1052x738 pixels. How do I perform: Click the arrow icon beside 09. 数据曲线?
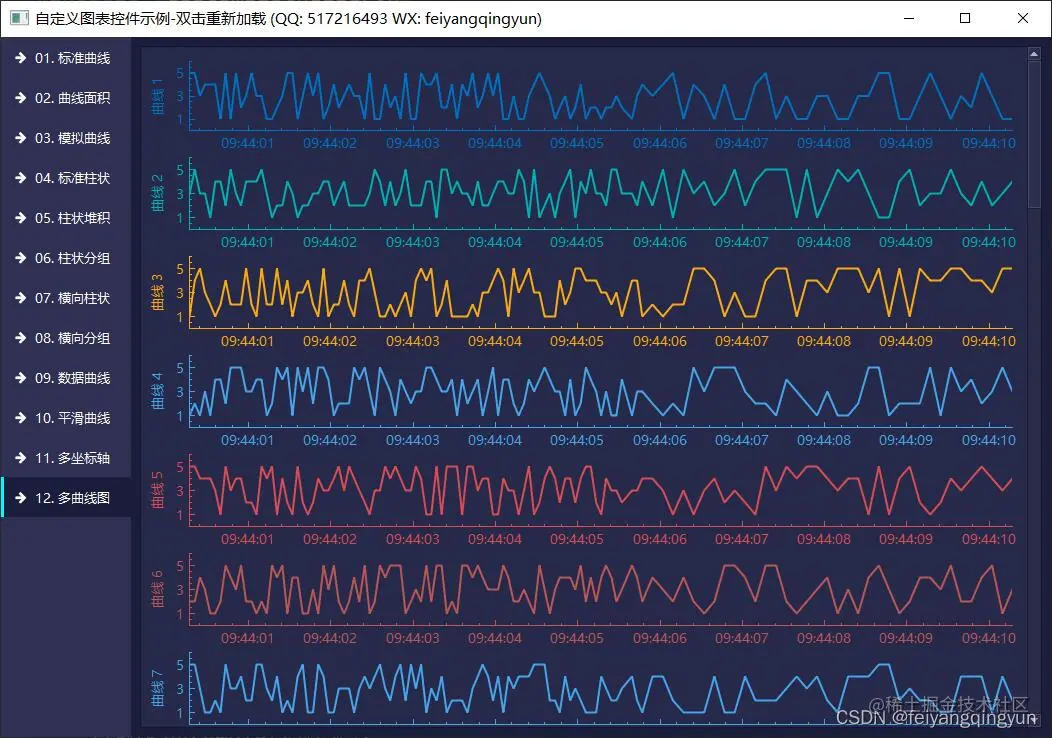[21, 378]
